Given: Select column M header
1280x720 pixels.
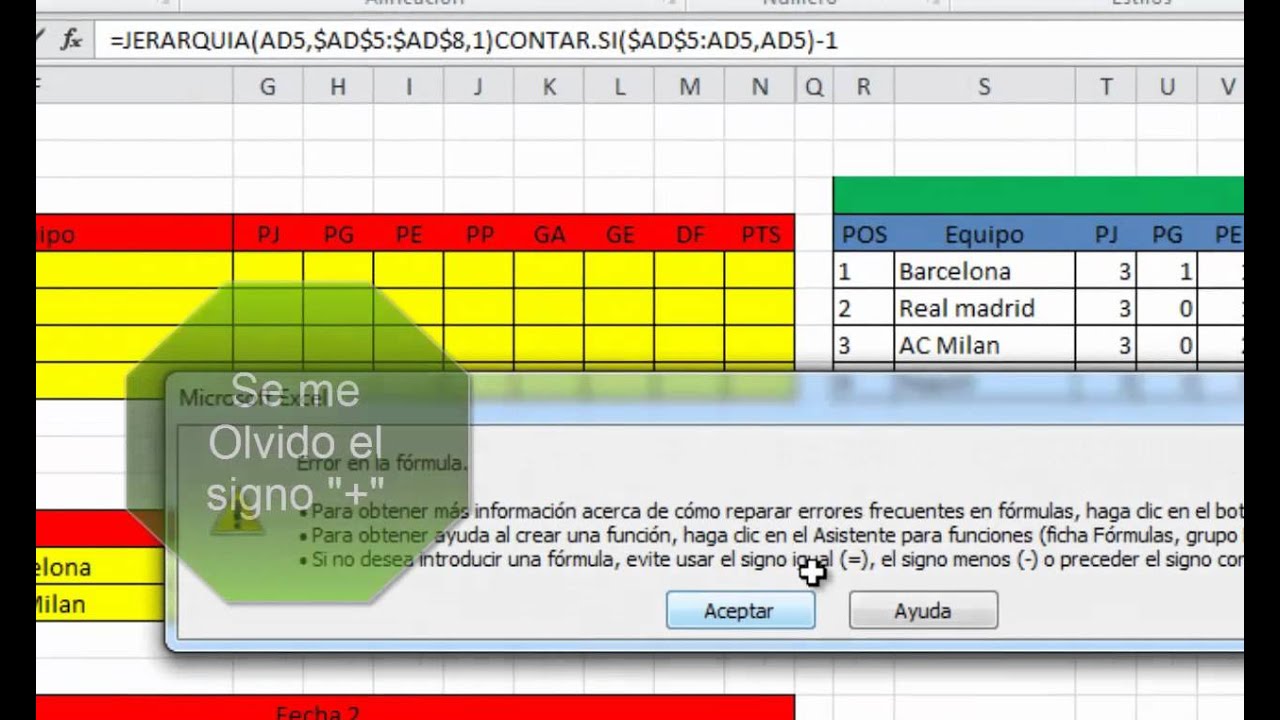Looking at the screenshot, I should pyautogui.click(x=689, y=87).
